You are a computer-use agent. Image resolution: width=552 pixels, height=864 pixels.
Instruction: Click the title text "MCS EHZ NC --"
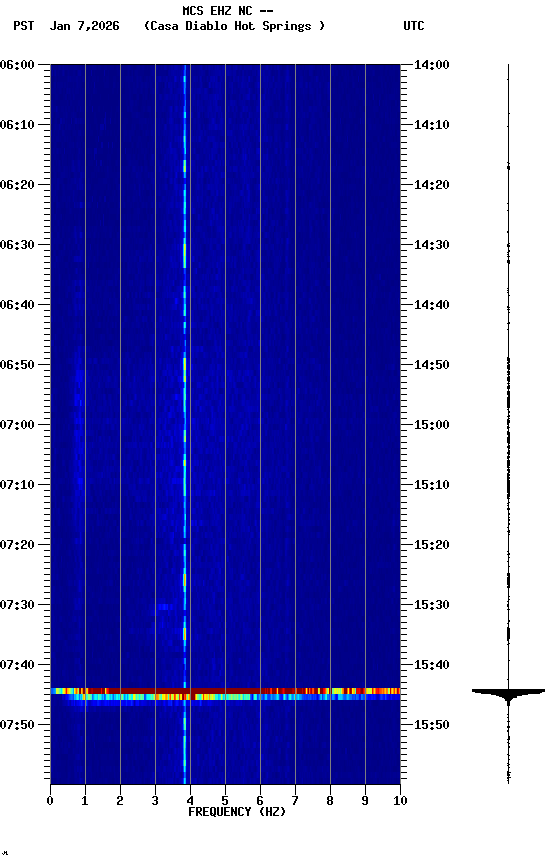(x=228, y=10)
